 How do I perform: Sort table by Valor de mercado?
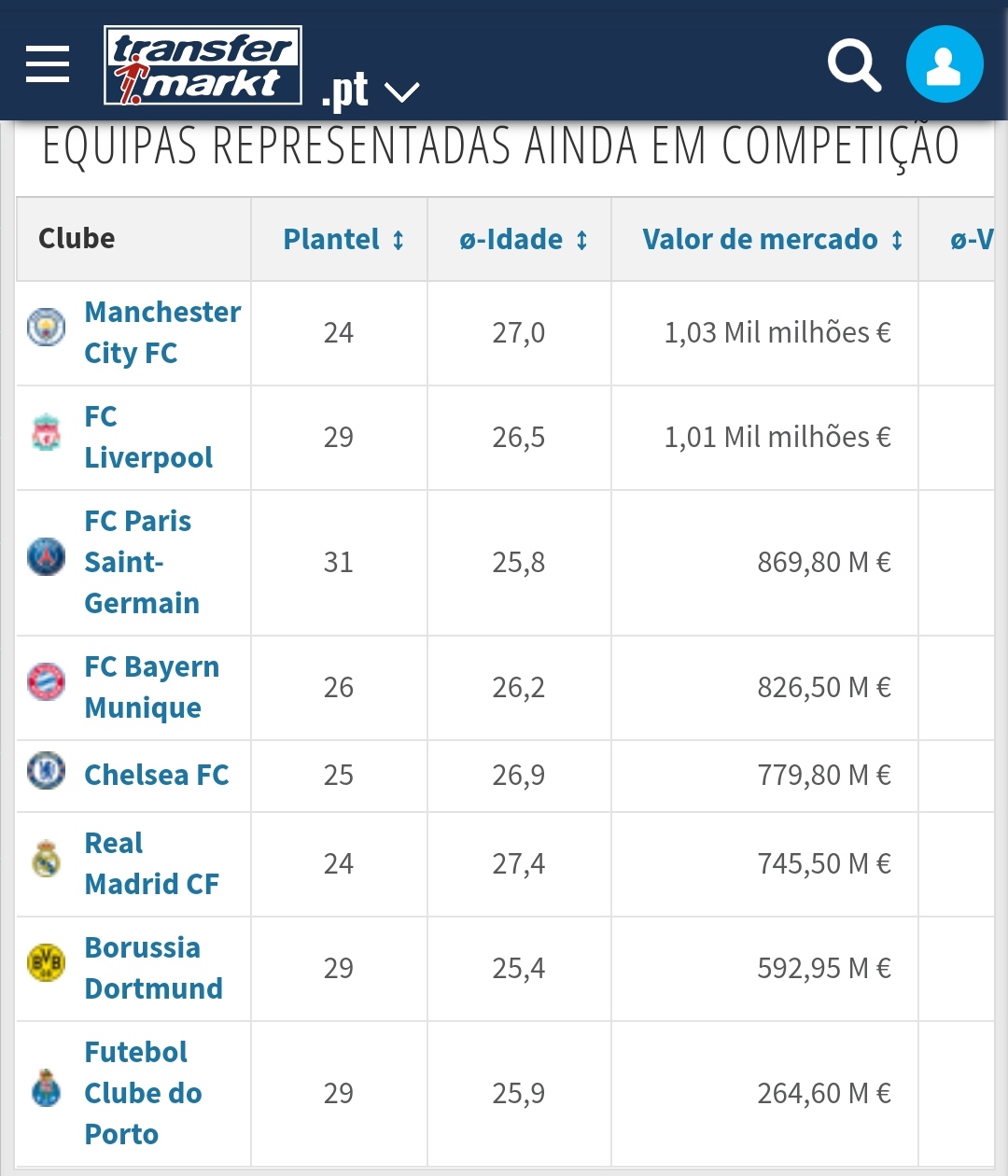(772, 240)
